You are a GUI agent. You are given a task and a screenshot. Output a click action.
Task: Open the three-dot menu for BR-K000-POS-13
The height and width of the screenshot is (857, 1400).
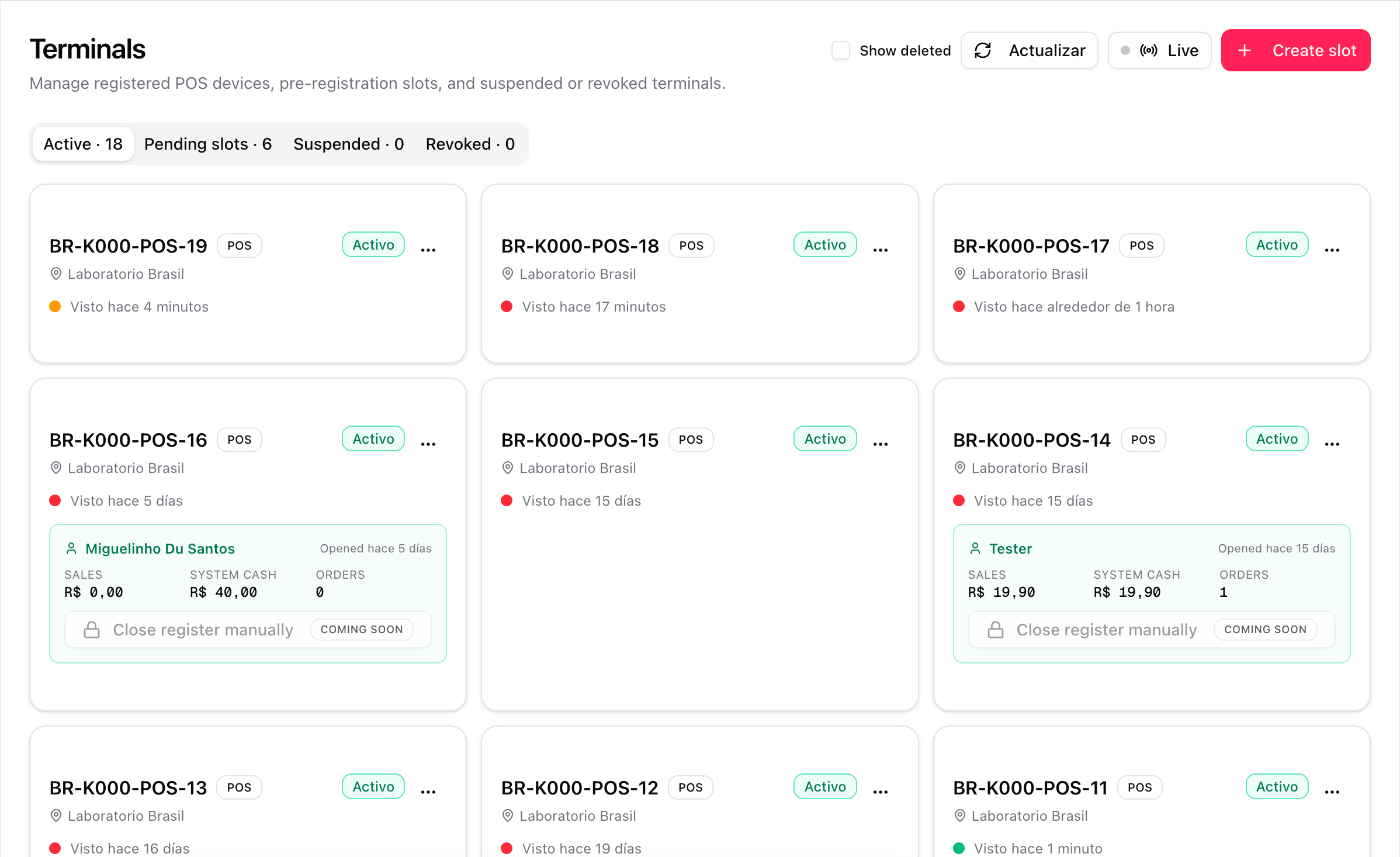pos(428,792)
